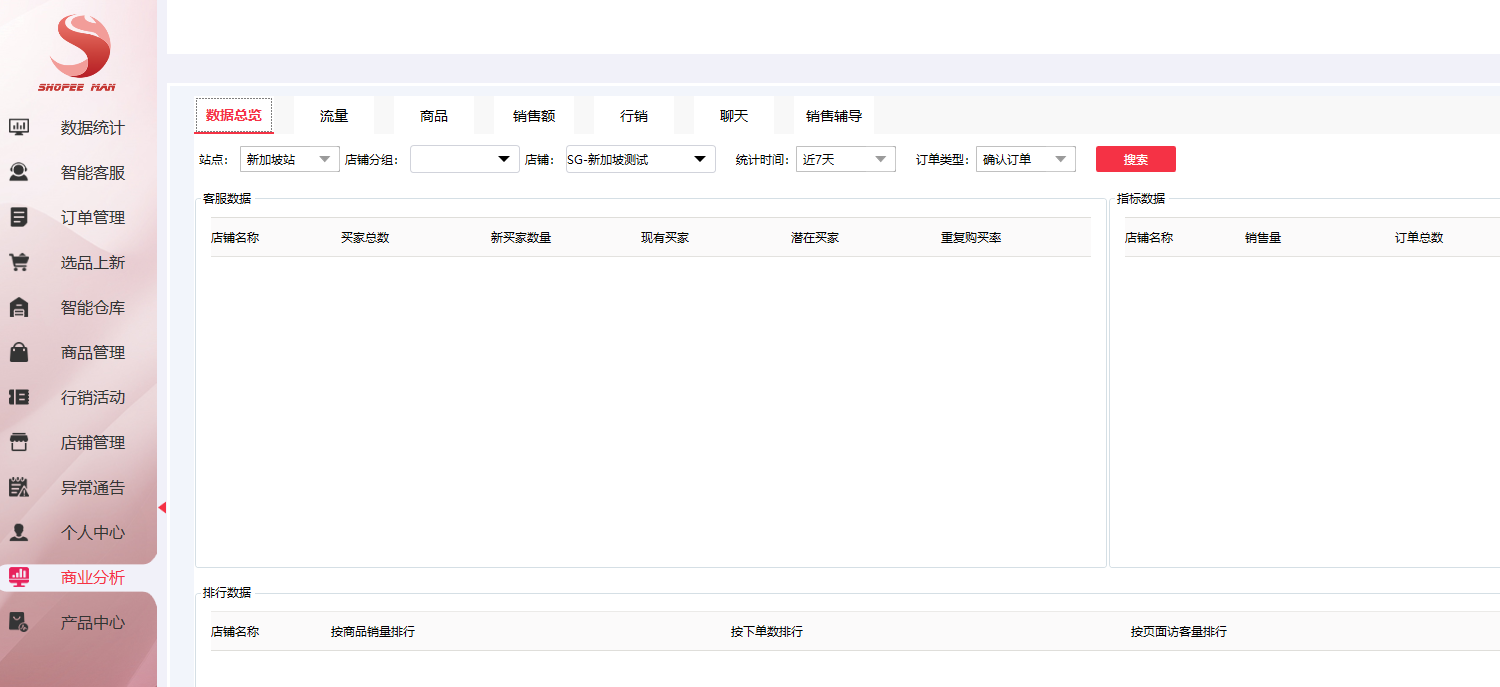Open 异常通告 from the sidebar

coord(20,487)
